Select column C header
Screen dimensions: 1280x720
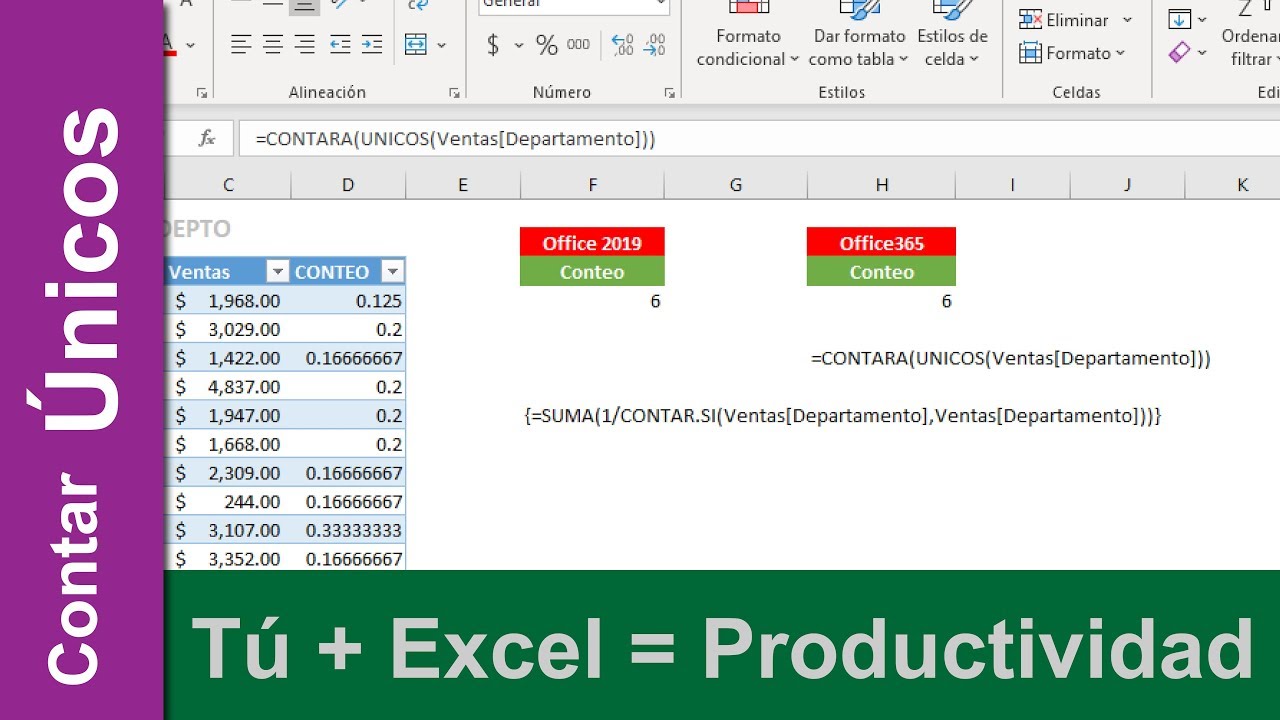click(229, 184)
